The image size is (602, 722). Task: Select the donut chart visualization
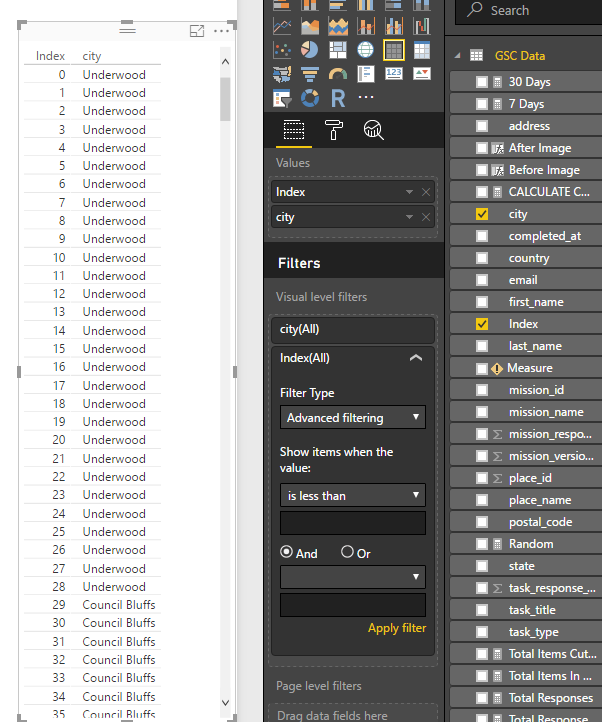[310, 98]
